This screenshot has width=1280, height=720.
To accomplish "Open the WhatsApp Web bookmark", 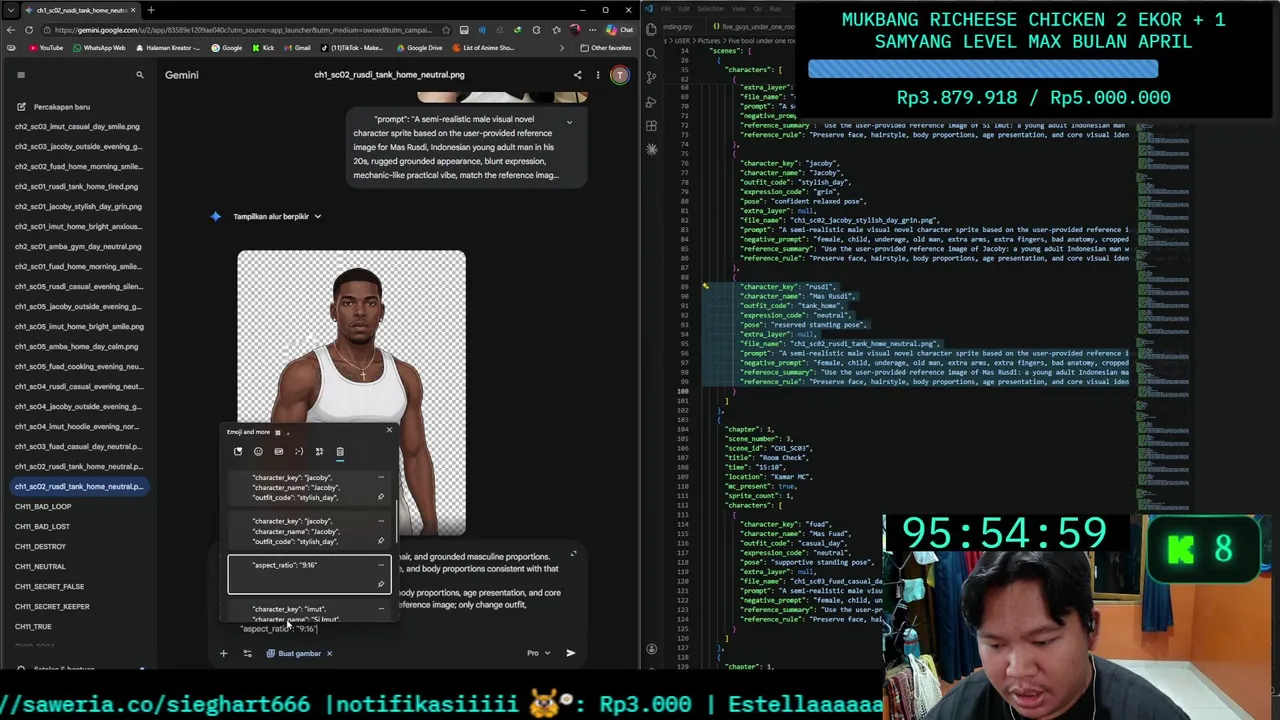I will (98, 48).
